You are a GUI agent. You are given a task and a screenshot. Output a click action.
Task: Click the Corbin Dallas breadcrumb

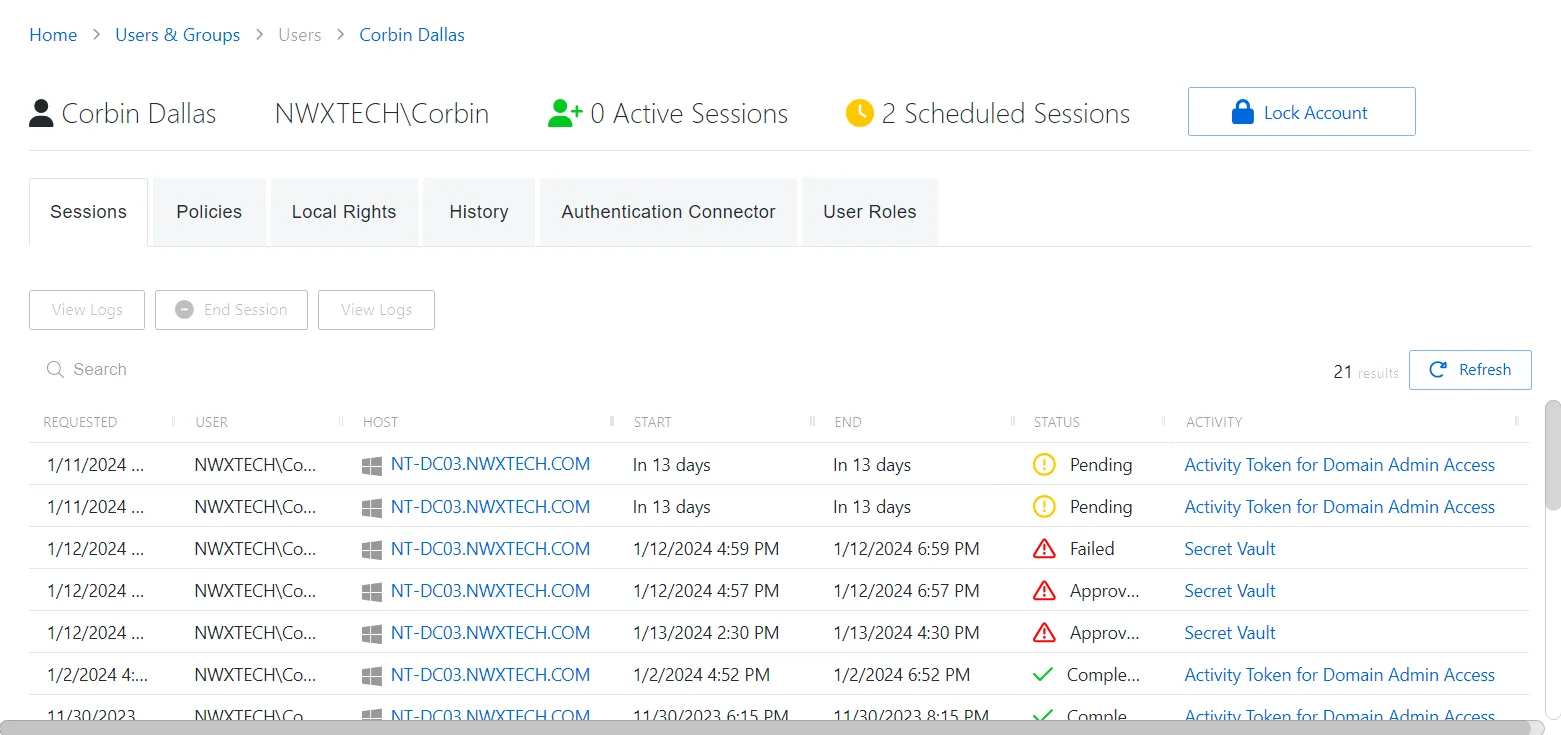coord(412,35)
